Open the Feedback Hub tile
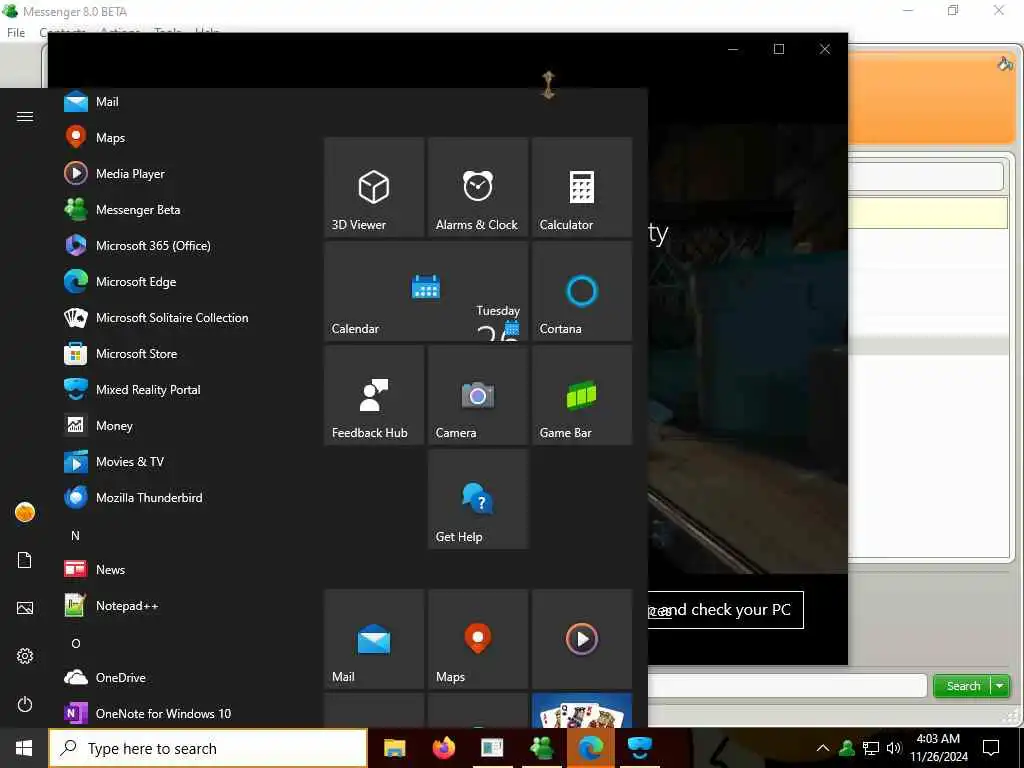1024x768 pixels. click(374, 394)
